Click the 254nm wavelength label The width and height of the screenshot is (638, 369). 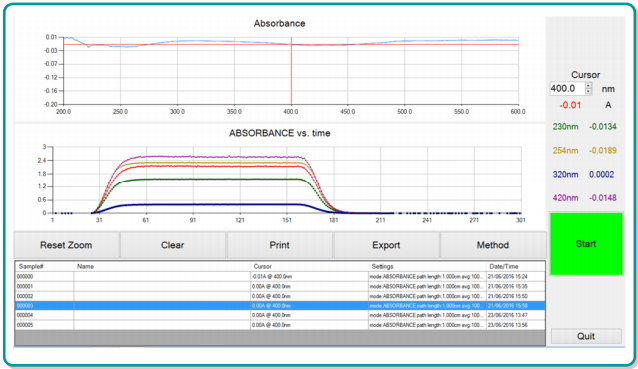(x=565, y=151)
